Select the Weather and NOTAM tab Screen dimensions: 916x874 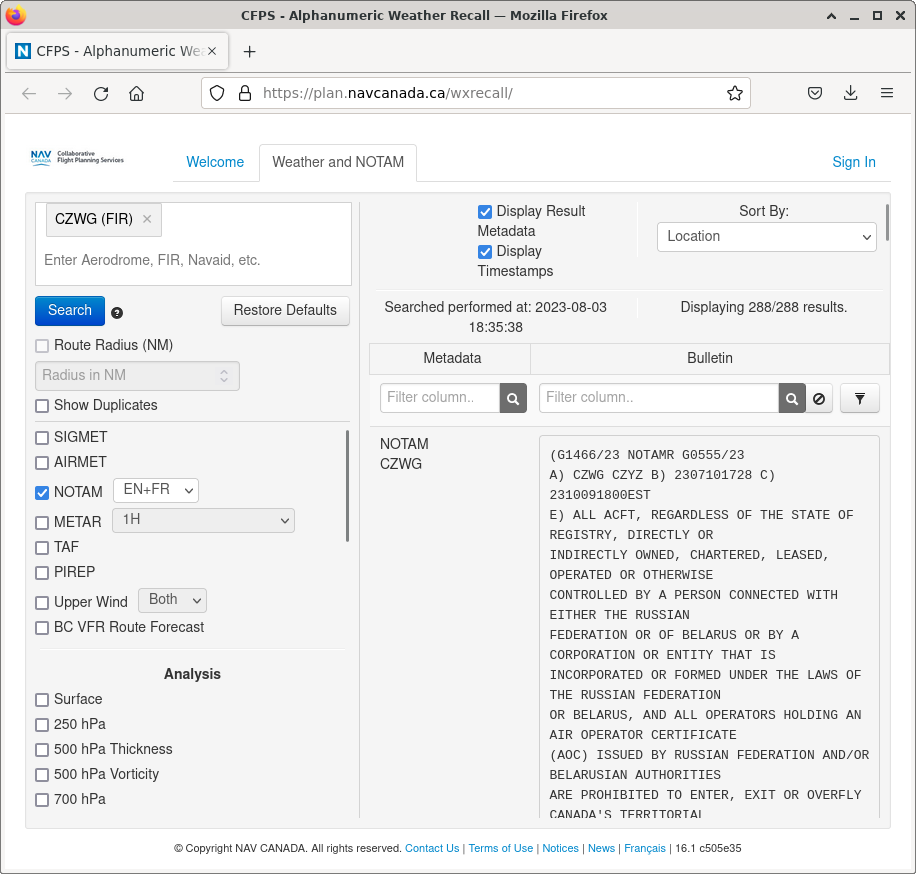pos(338,162)
